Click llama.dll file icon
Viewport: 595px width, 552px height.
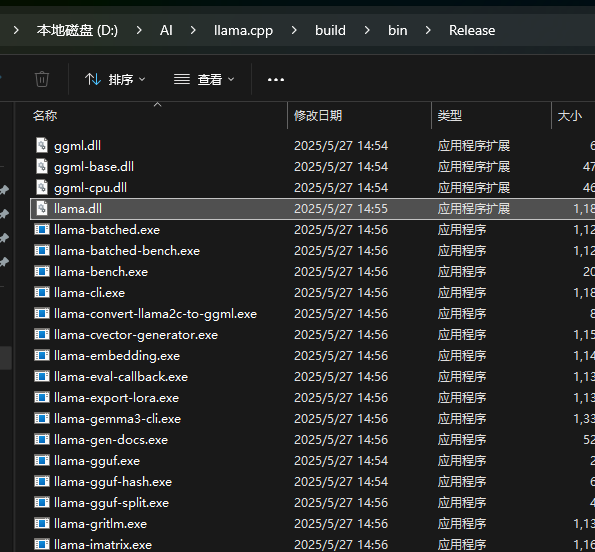[42, 208]
